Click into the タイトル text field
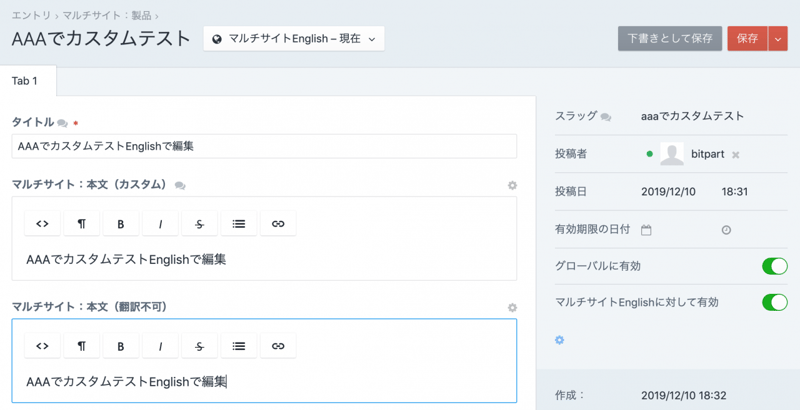The height and width of the screenshot is (410, 800). 264,146
